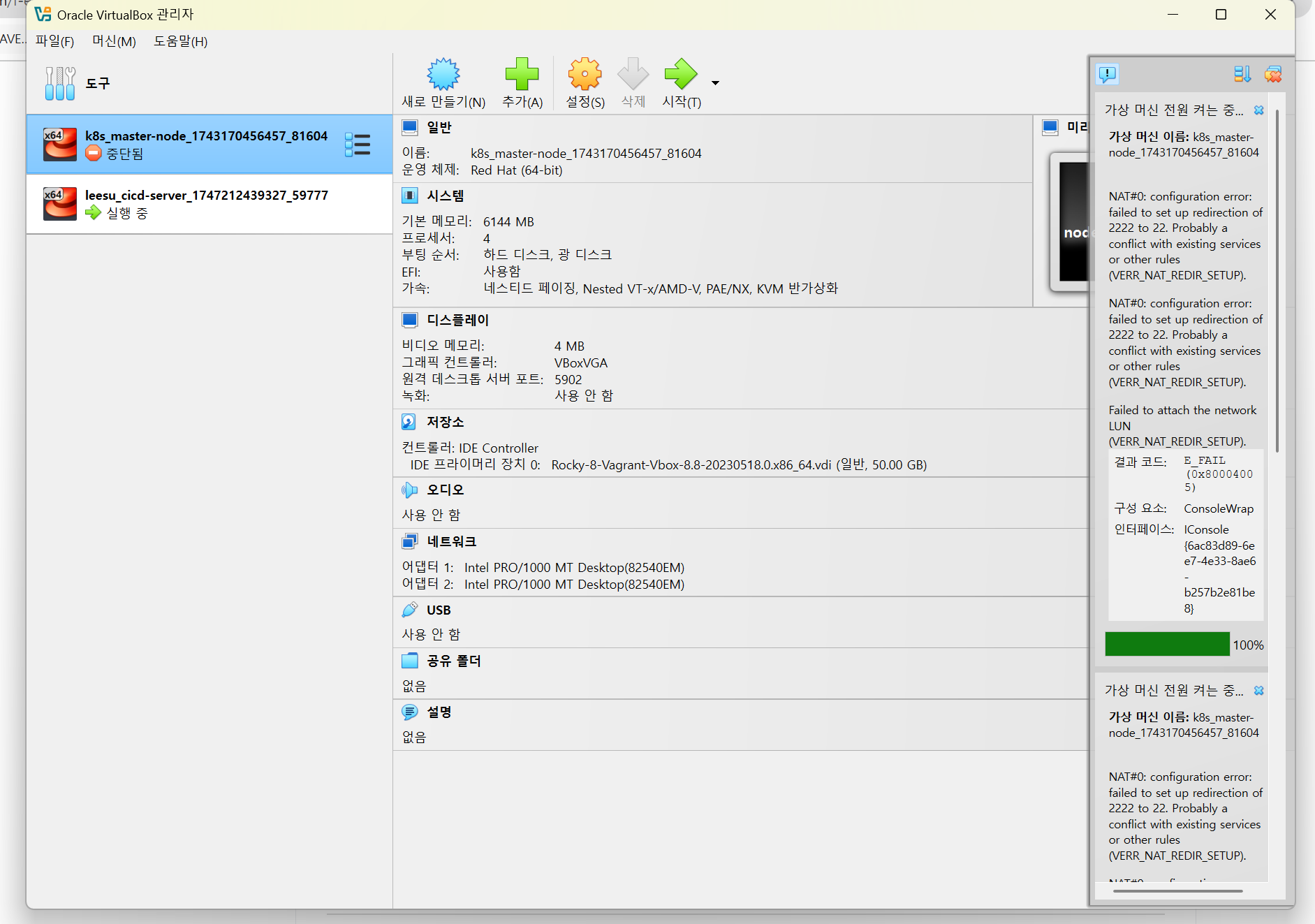Click the first notification title 가상 머신 전원 켜는 중
1315x924 pixels.
[1174, 110]
